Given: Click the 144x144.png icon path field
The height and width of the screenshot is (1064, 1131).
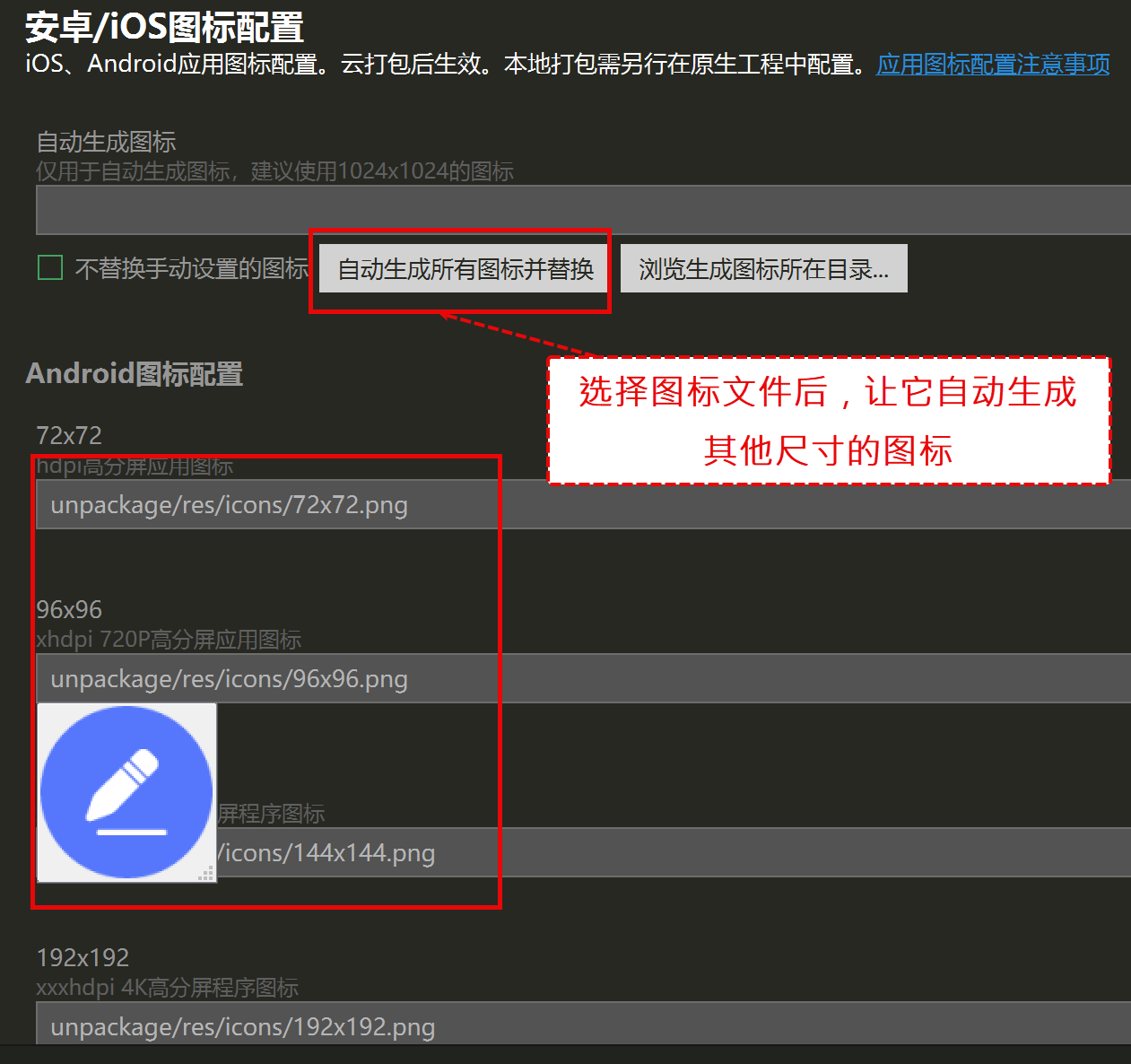Looking at the screenshot, I should click(673, 852).
